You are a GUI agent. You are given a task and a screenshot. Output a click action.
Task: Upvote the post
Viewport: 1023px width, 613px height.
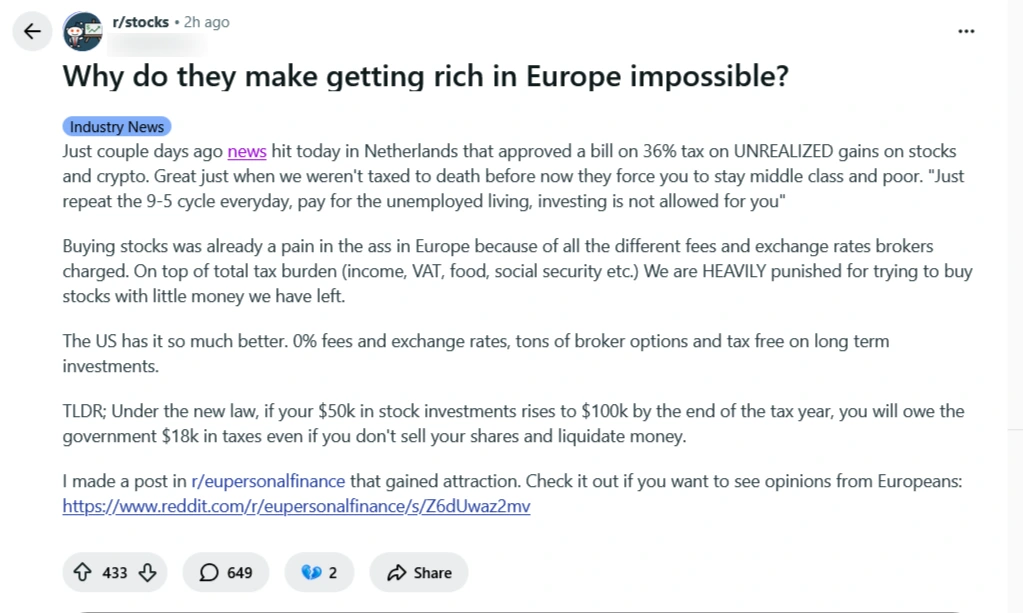(82, 573)
